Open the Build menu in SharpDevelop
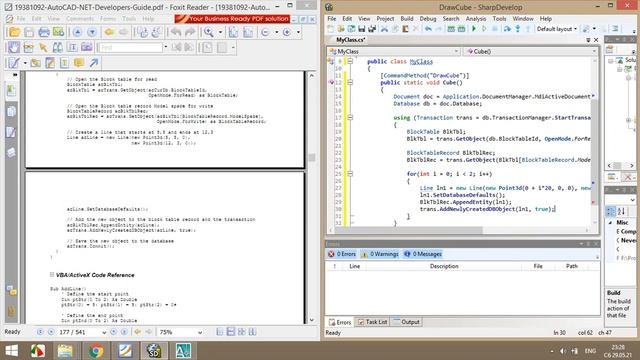The width and height of the screenshot is (640, 360). click(x=407, y=19)
